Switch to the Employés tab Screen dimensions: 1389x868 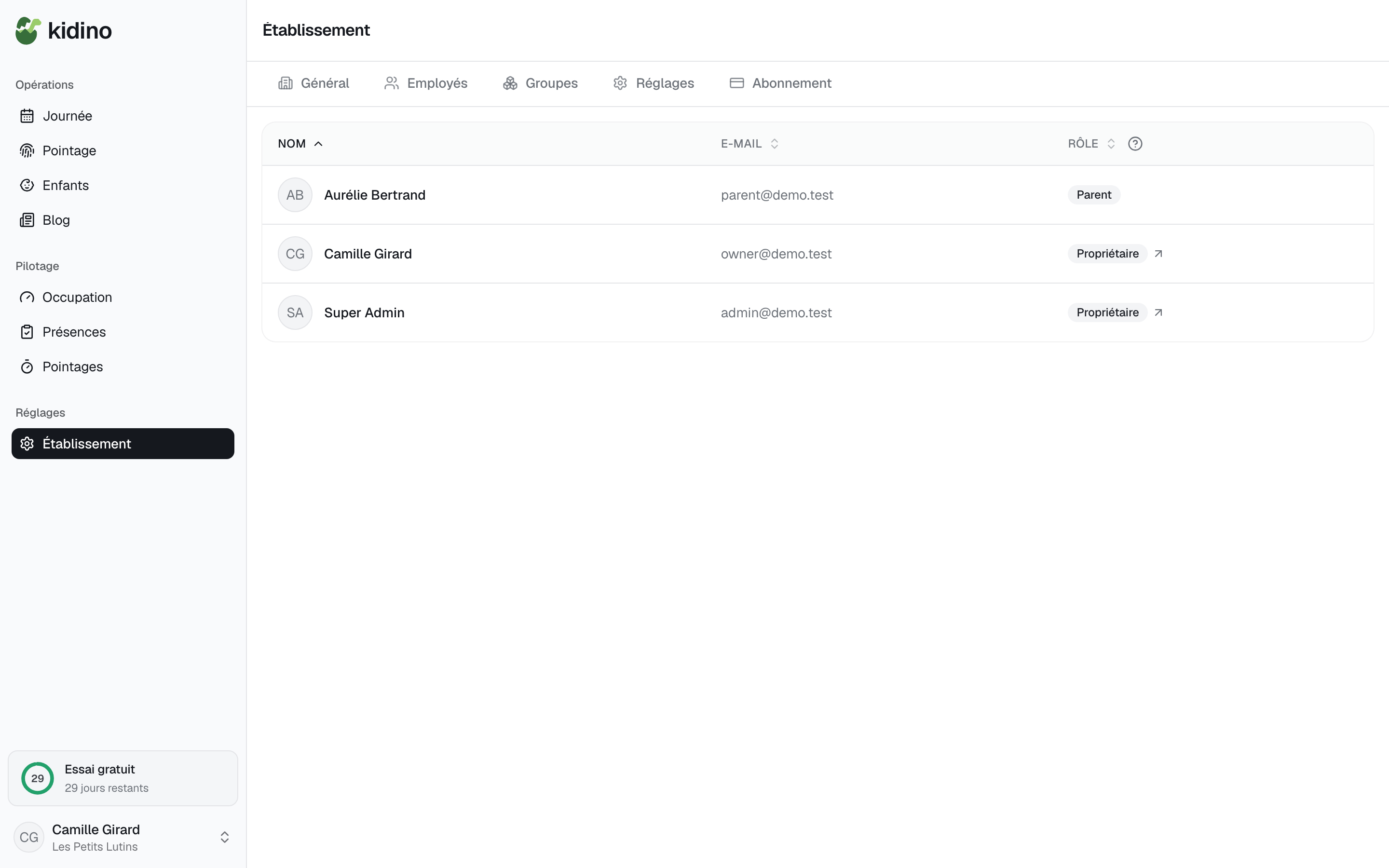(425, 83)
